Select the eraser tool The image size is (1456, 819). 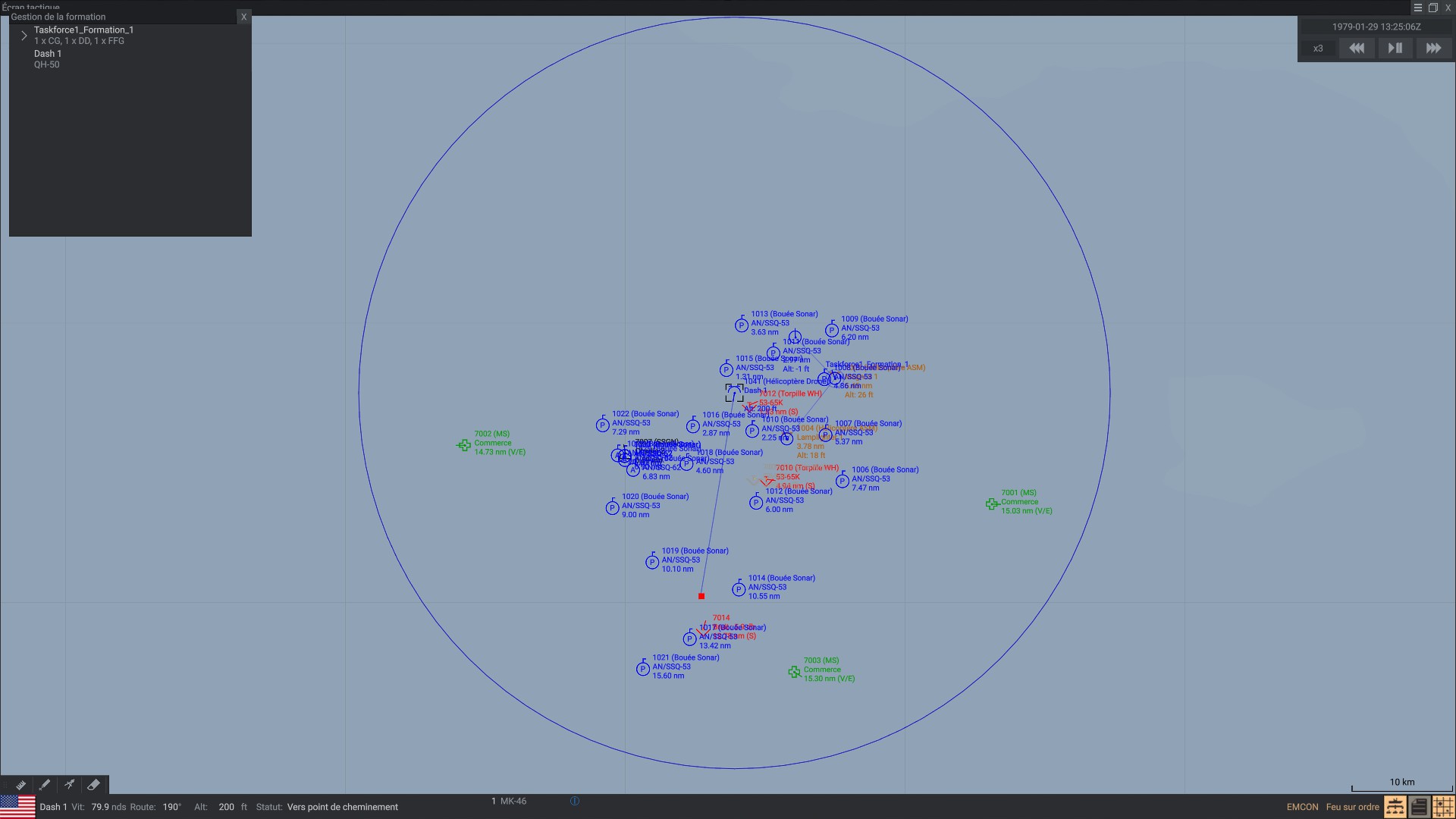pos(94,785)
